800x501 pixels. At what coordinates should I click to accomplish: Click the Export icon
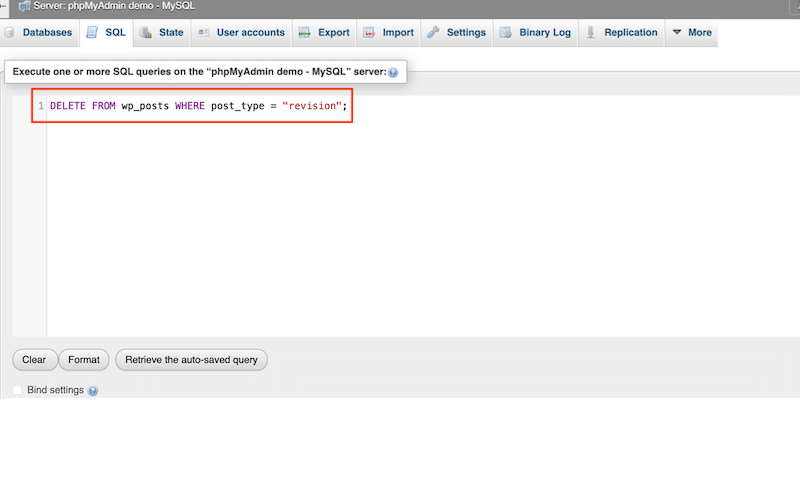[x=305, y=33]
